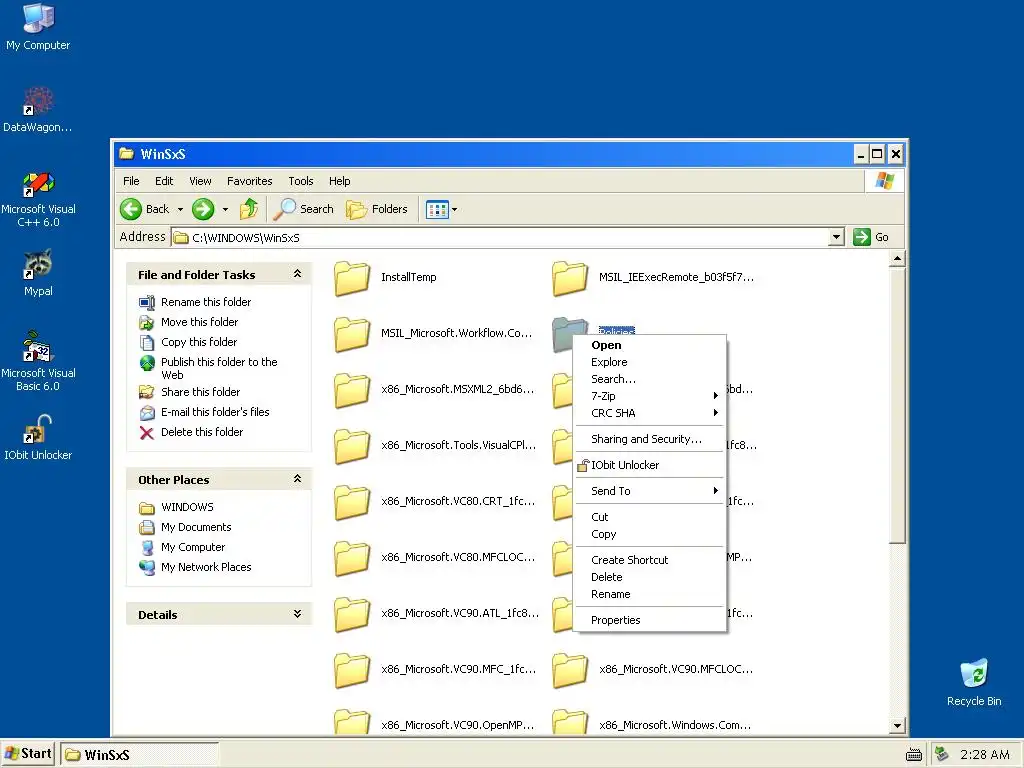Open the Views toolbar icon
Screen dimensions: 1024x768
point(437,210)
